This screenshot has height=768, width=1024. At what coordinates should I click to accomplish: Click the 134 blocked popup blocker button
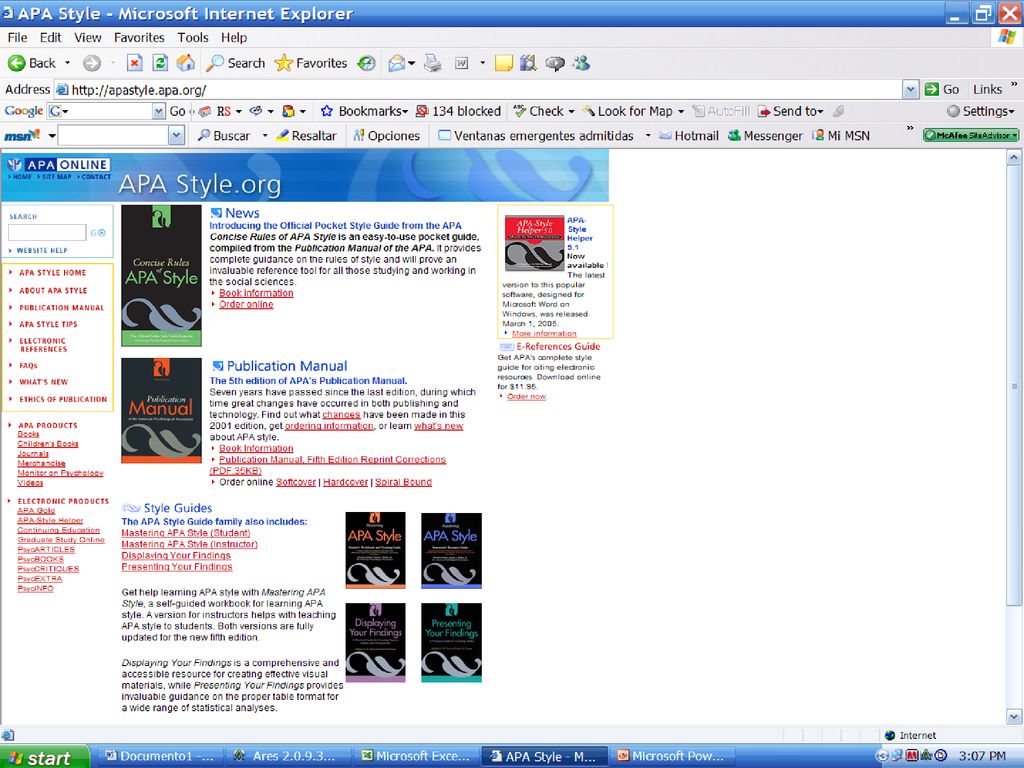(458, 111)
